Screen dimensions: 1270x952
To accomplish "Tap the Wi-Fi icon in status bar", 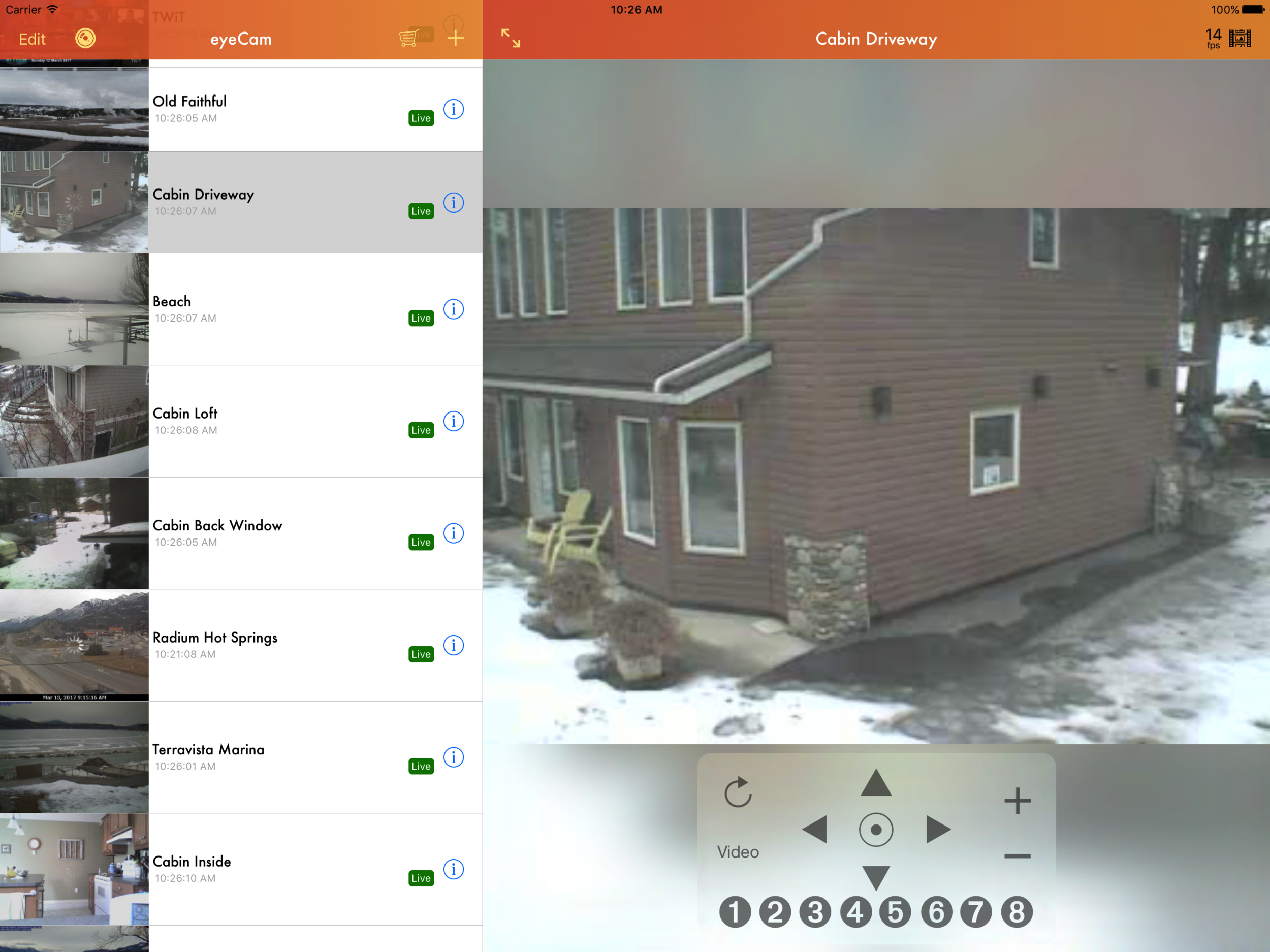I will click(52, 9).
